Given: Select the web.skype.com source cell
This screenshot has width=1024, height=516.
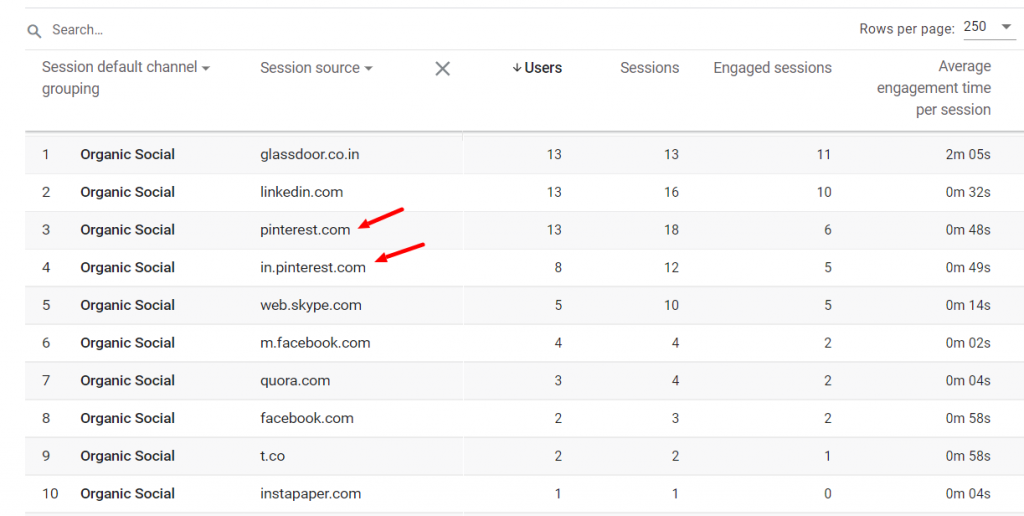Looking at the screenshot, I should [x=311, y=305].
